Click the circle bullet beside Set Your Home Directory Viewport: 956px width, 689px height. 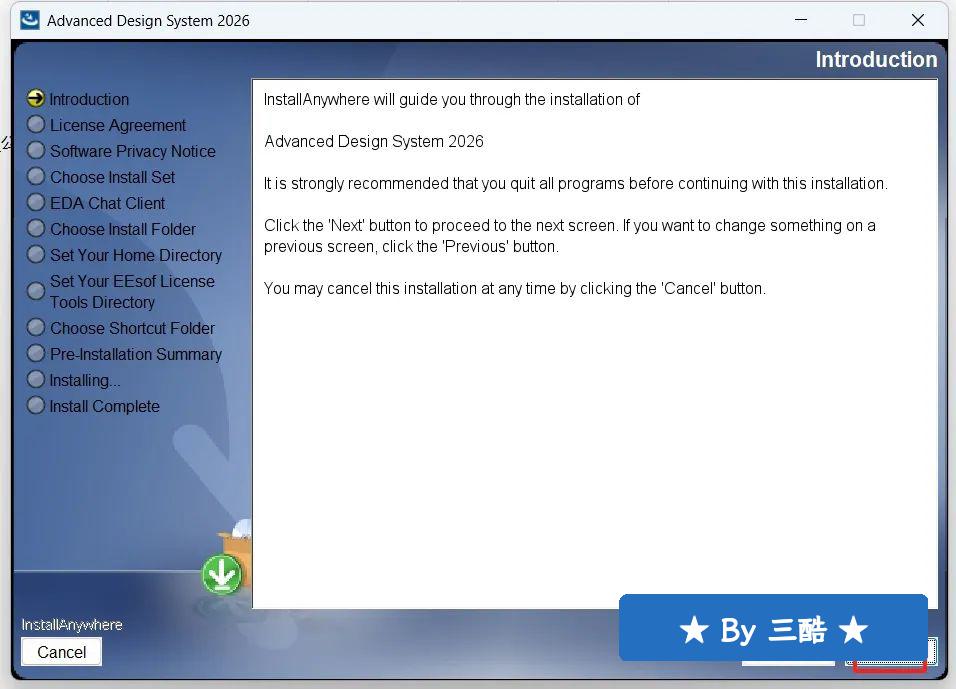(36, 254)
